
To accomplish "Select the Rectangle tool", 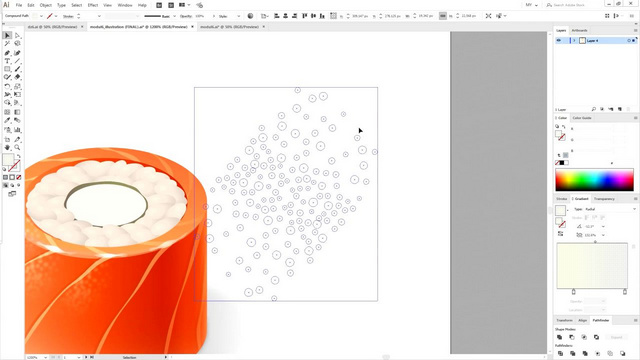I will [x=7, y=69].
